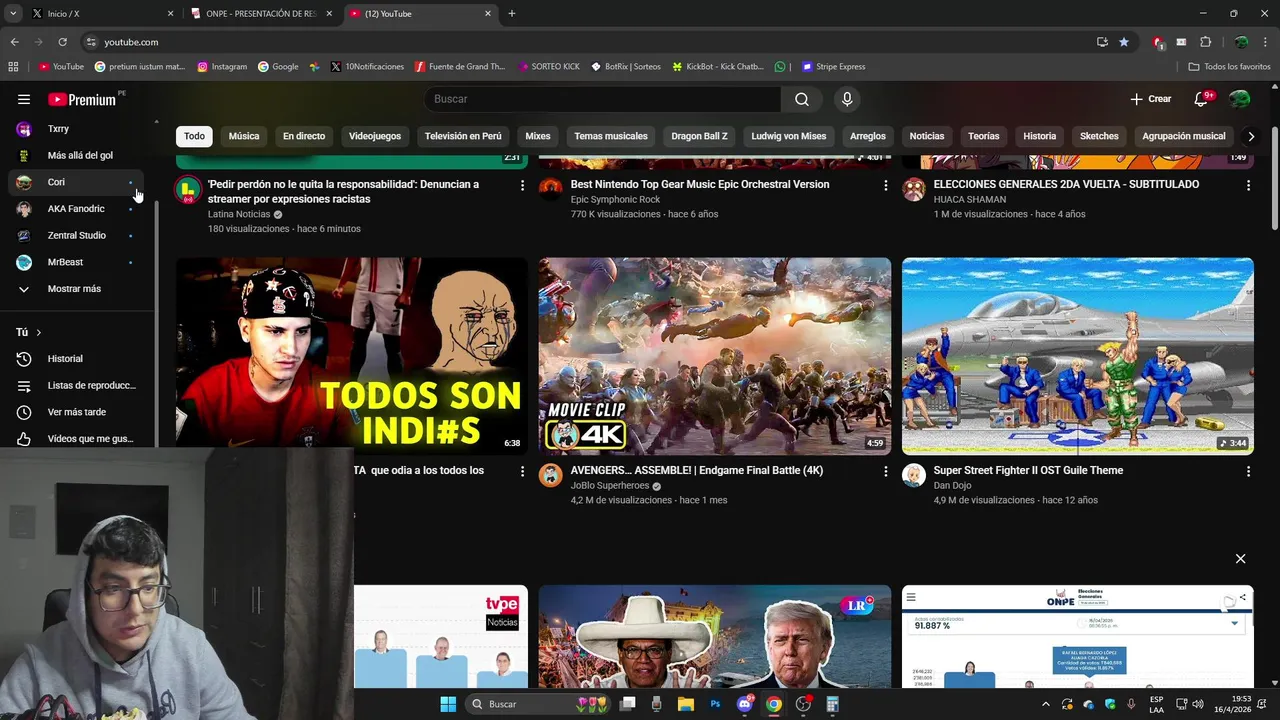Select the Ludwig von Mises chip

point(789,136)
